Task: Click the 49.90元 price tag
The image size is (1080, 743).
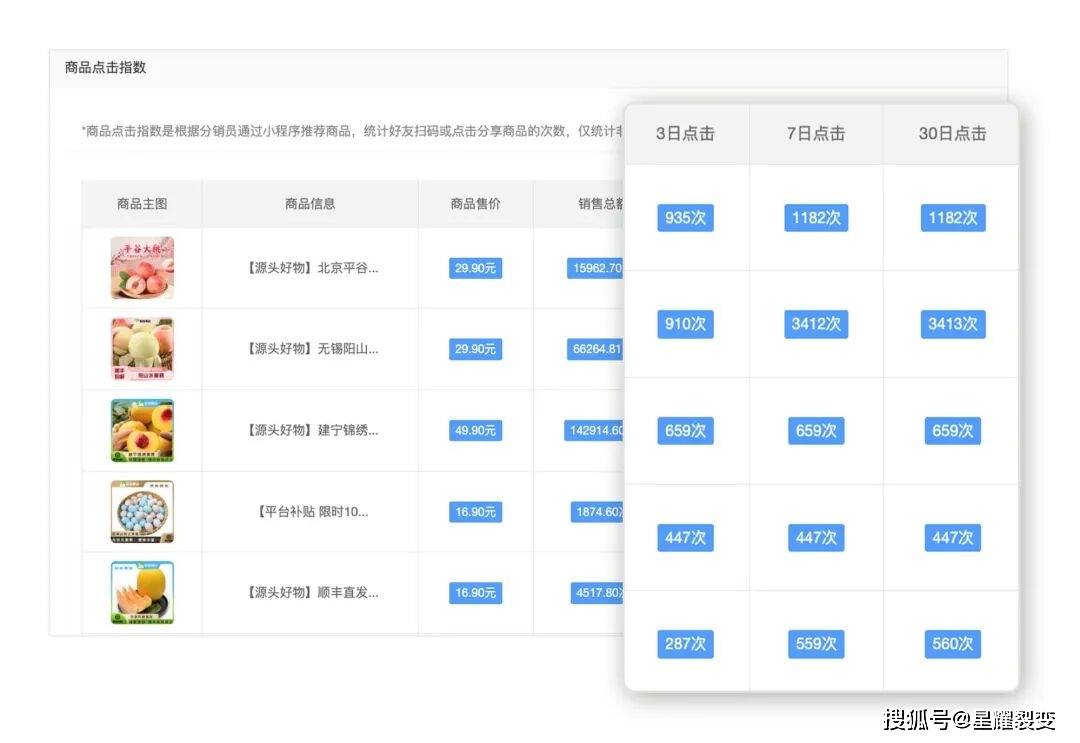Action: (475, 430)
